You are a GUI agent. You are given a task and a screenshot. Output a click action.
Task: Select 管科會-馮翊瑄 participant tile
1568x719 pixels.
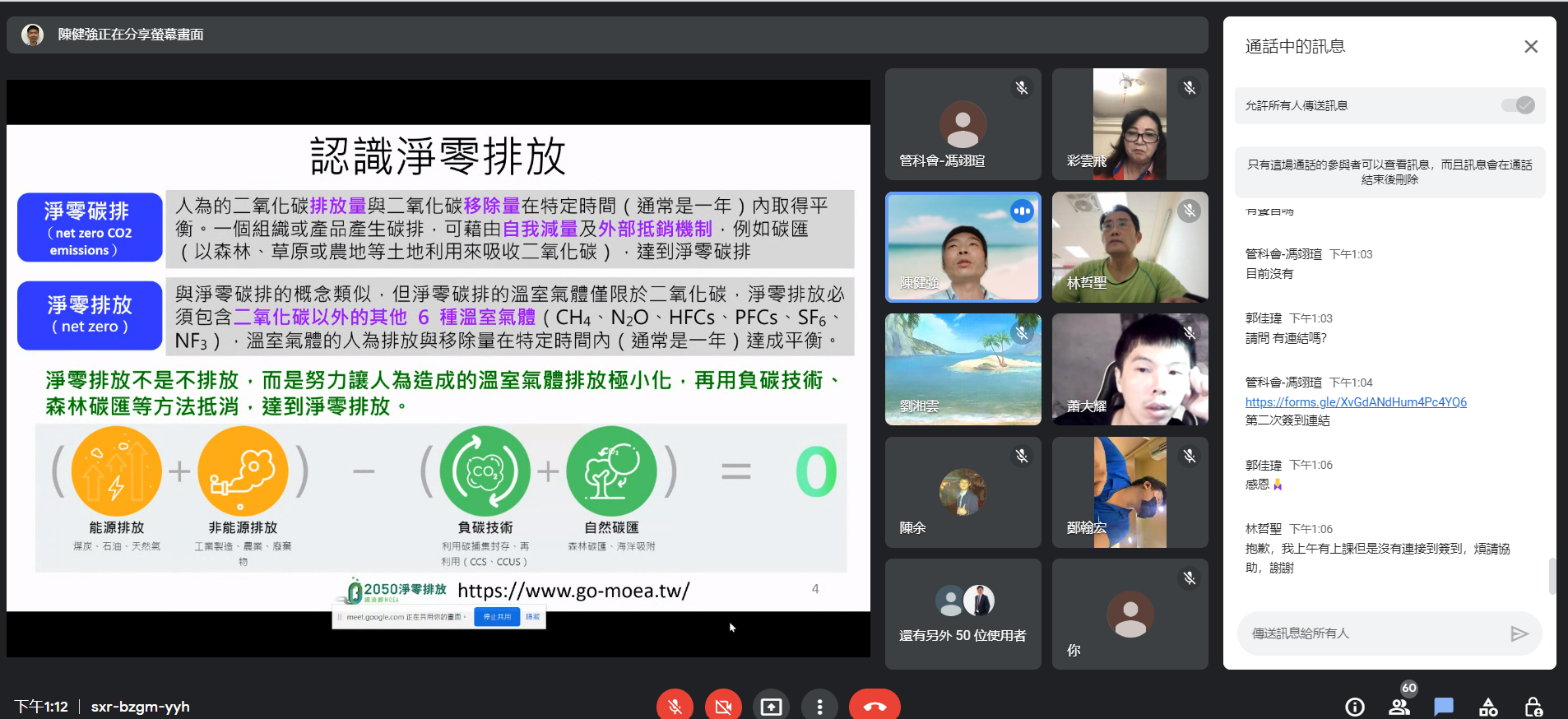pos(963,124)
